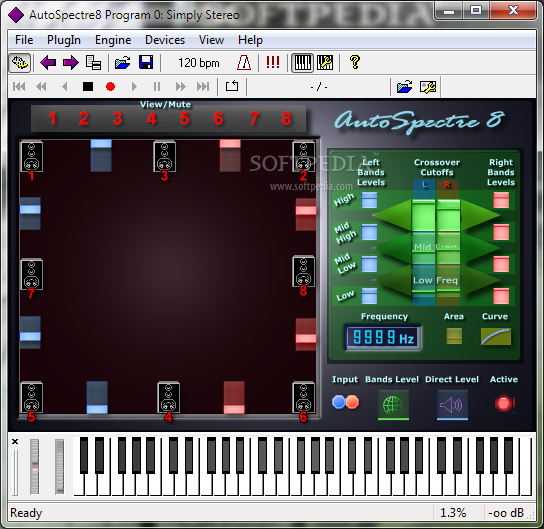Click speaker 5 icon in the panning area
Viewport: 544px width, 529px height.
(31, 397)
